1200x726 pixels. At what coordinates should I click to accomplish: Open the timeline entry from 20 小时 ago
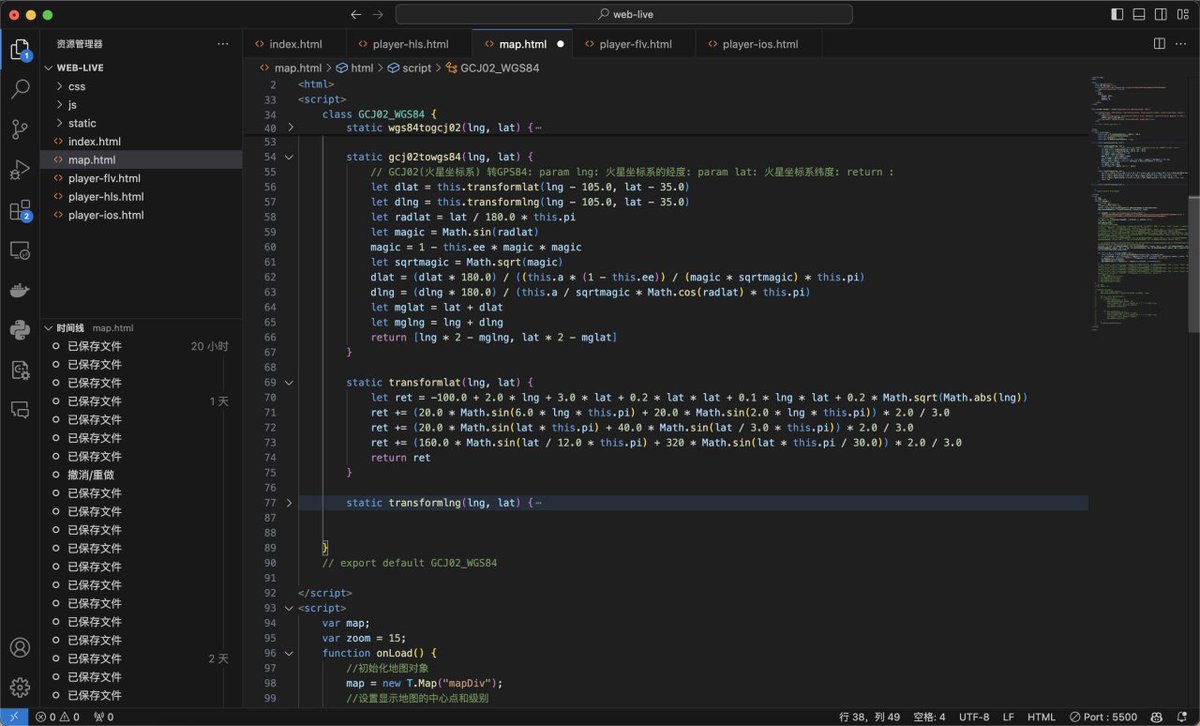[141, 346]
